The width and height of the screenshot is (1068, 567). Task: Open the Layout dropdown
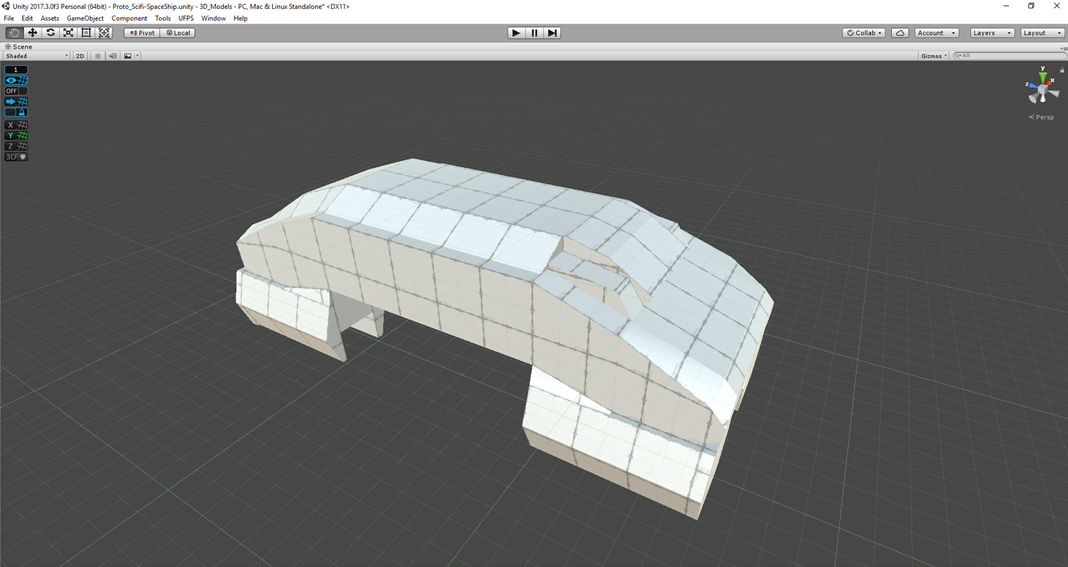[x=1041, y=33]
